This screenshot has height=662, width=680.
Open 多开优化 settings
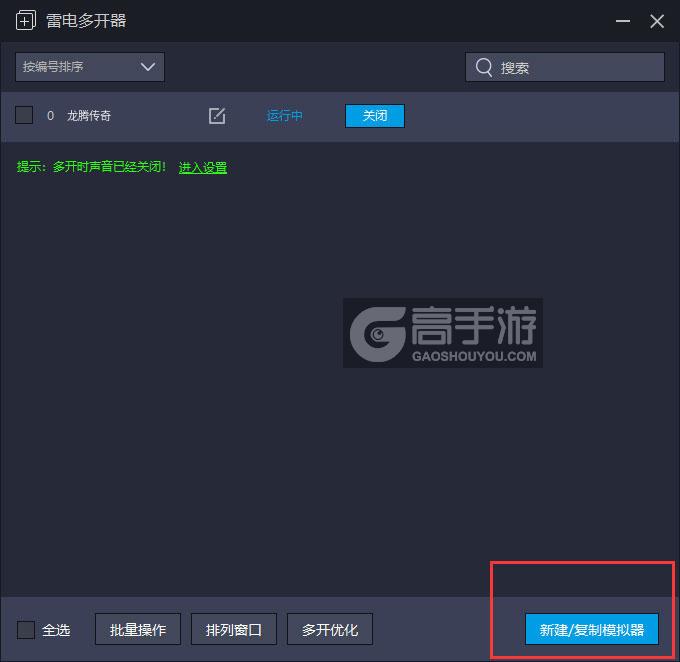tap(330, 629)
